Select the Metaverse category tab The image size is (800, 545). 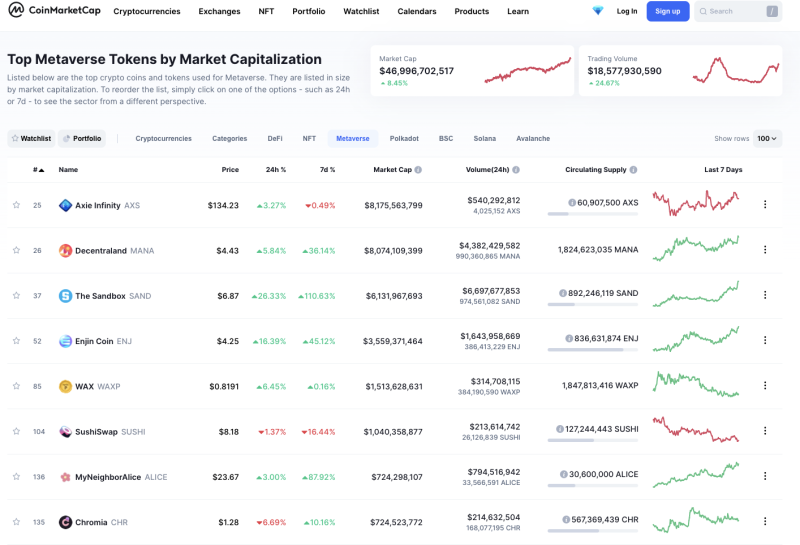click(x=353, y=138)
